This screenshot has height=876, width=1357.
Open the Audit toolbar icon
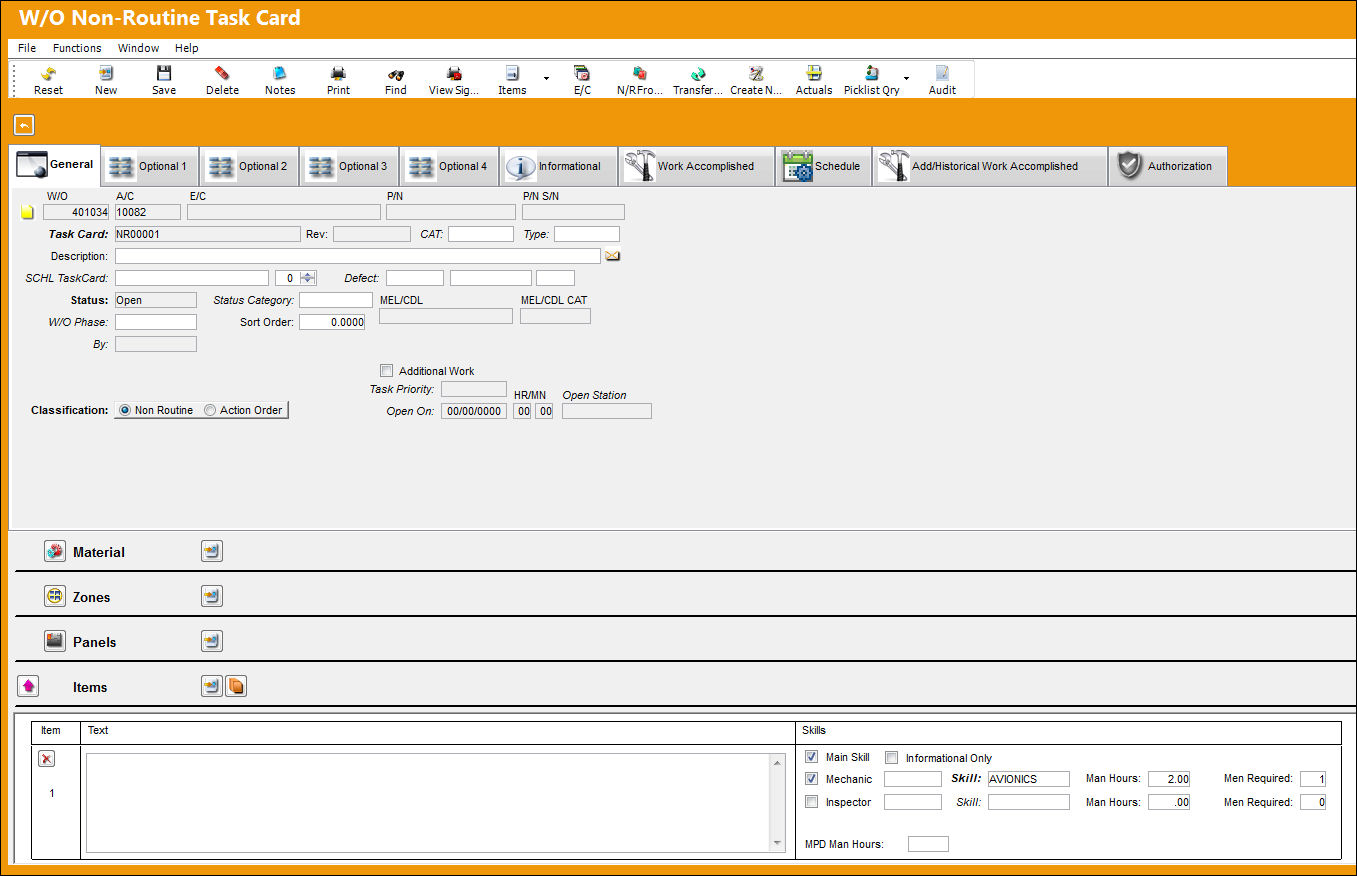[942, 73]
